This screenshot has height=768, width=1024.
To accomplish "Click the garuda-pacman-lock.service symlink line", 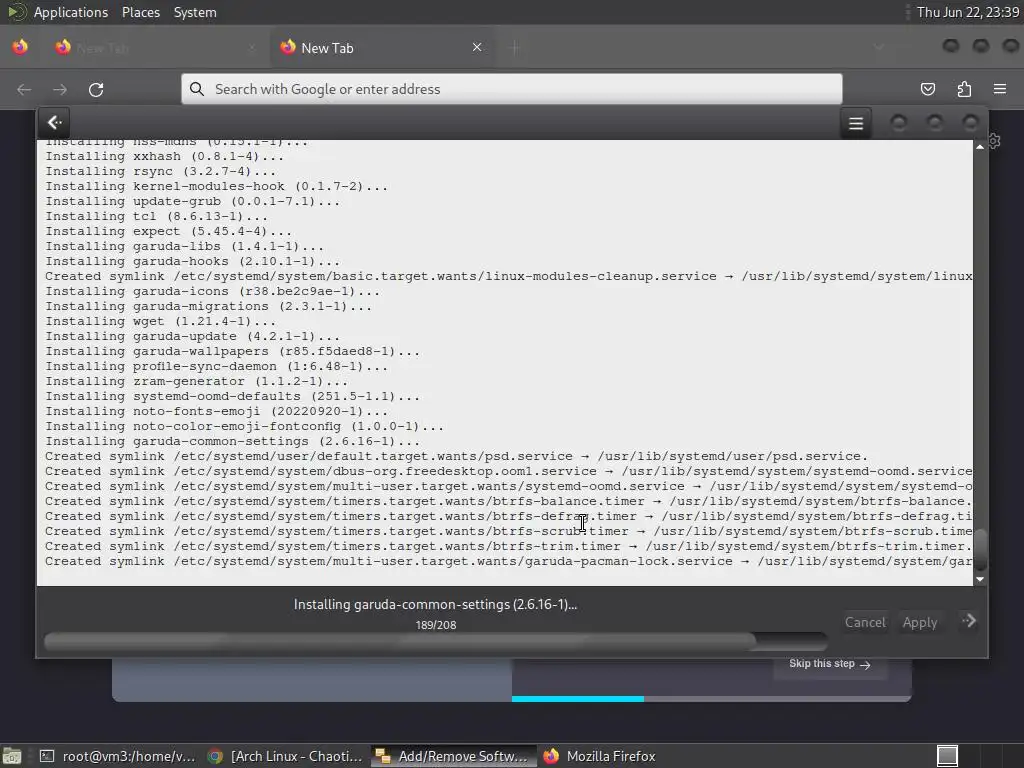I will [x=508, y=562].
